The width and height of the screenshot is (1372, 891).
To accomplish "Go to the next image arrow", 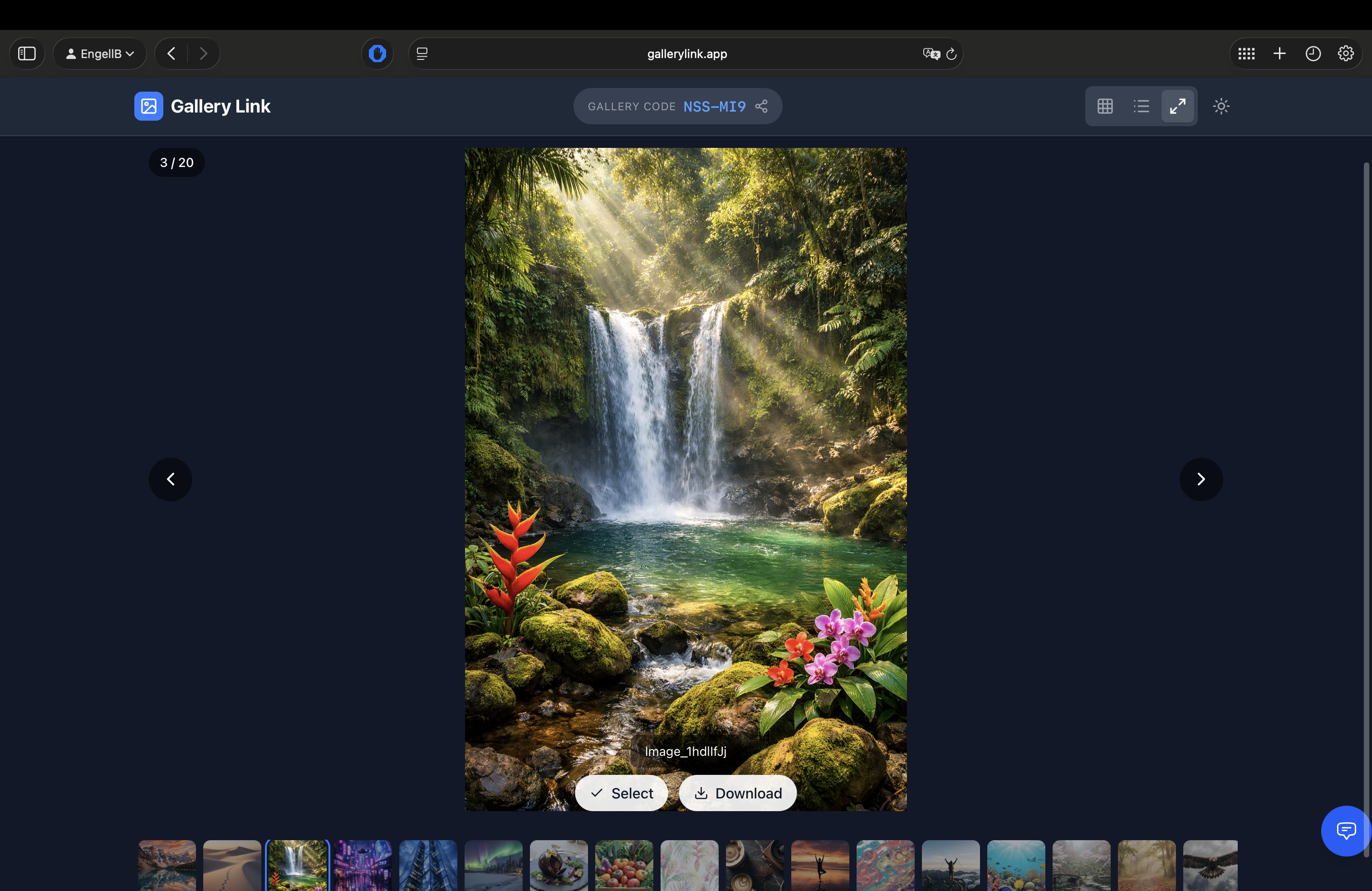I will tap(1201, 479).
